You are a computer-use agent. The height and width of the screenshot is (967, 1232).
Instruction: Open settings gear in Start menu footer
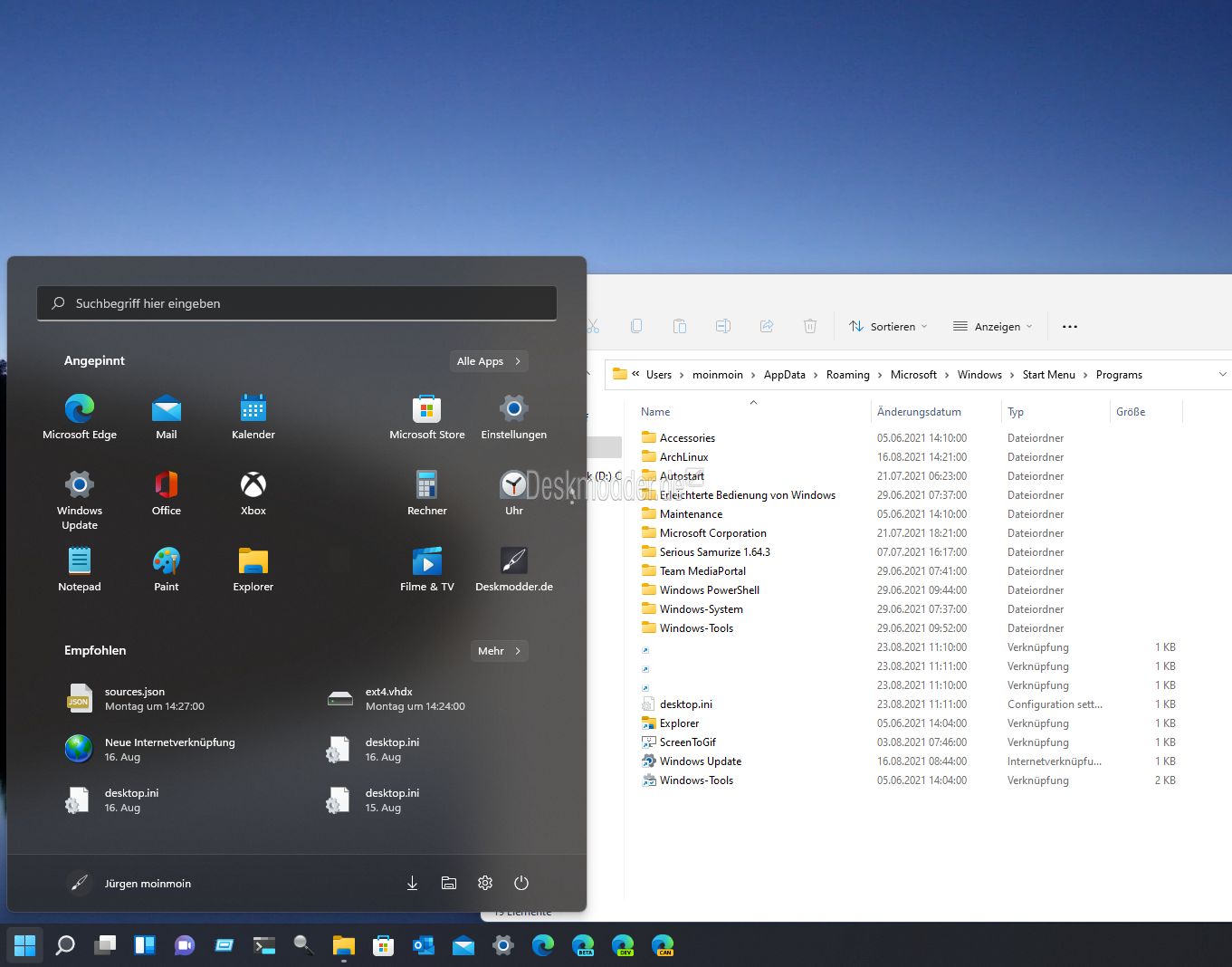[x=485, y=883]
